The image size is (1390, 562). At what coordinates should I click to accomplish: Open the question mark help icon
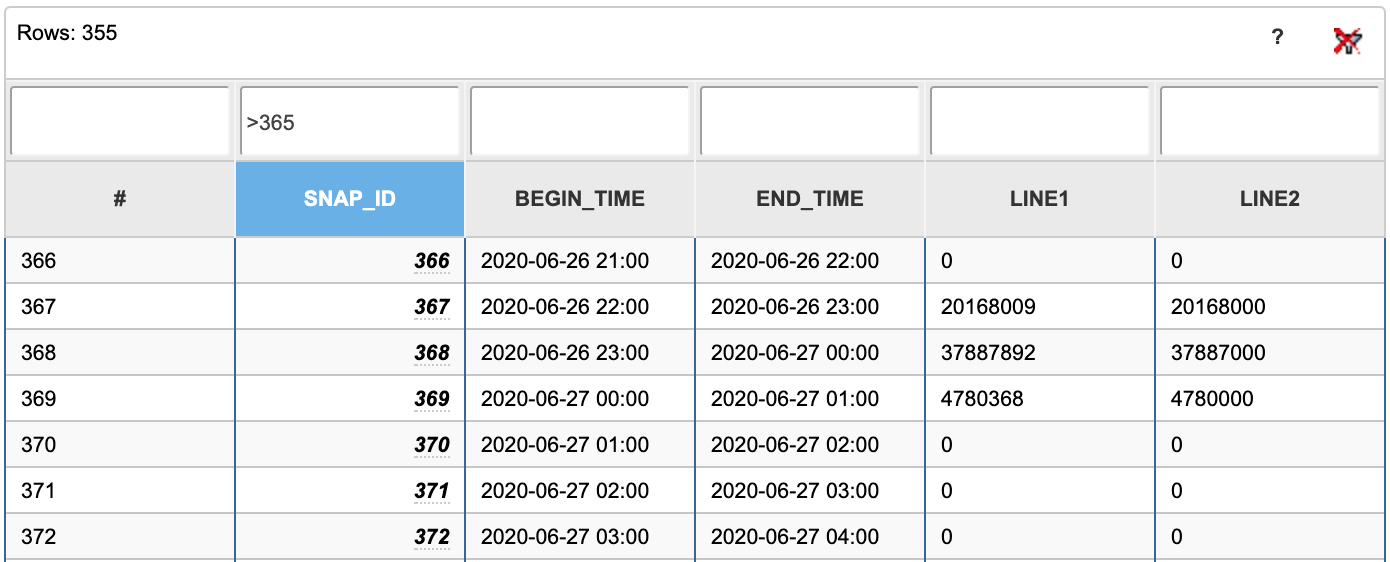pos(1278,38)
